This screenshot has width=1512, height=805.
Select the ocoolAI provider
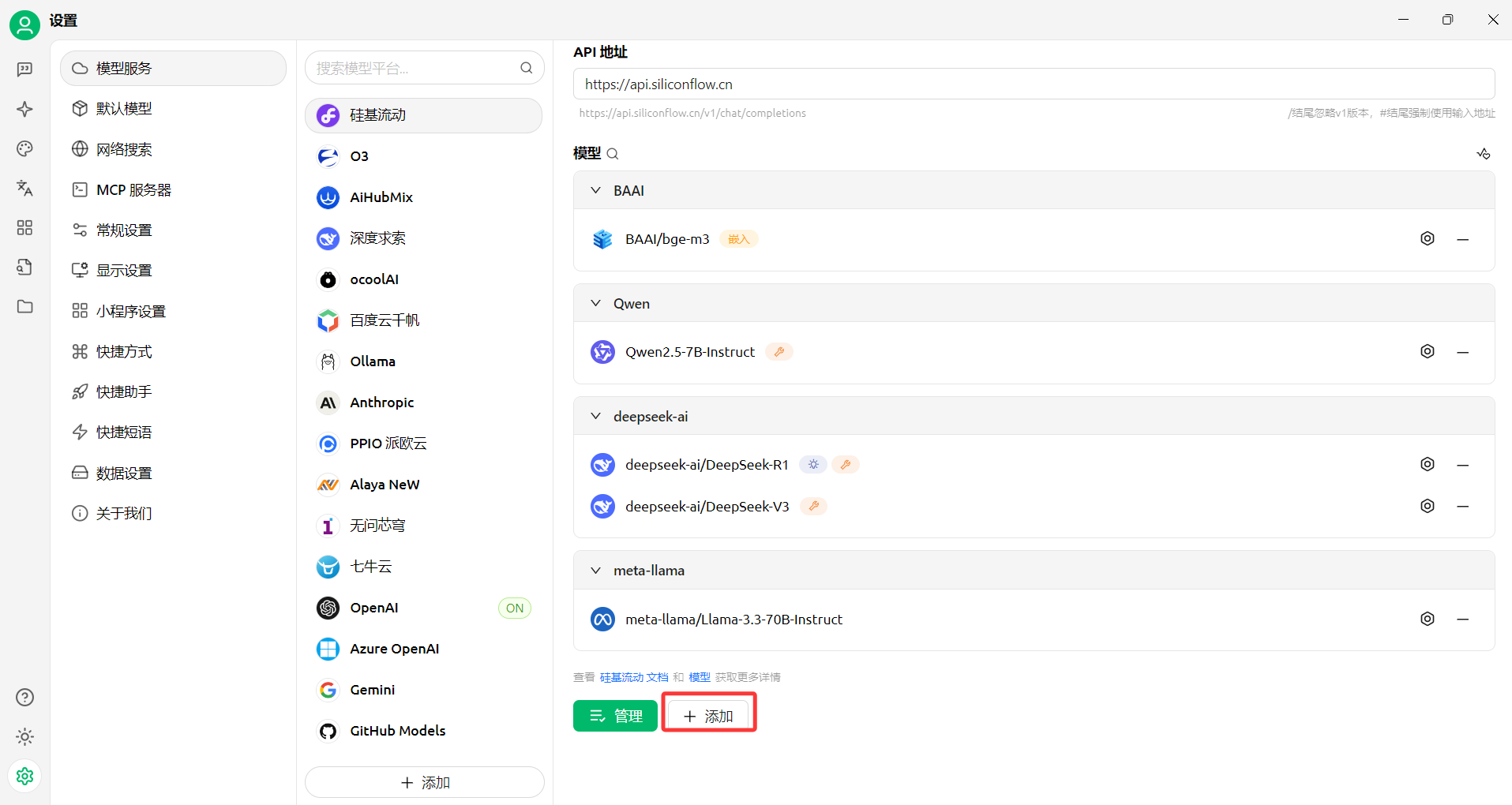click(x=424, y=279)
